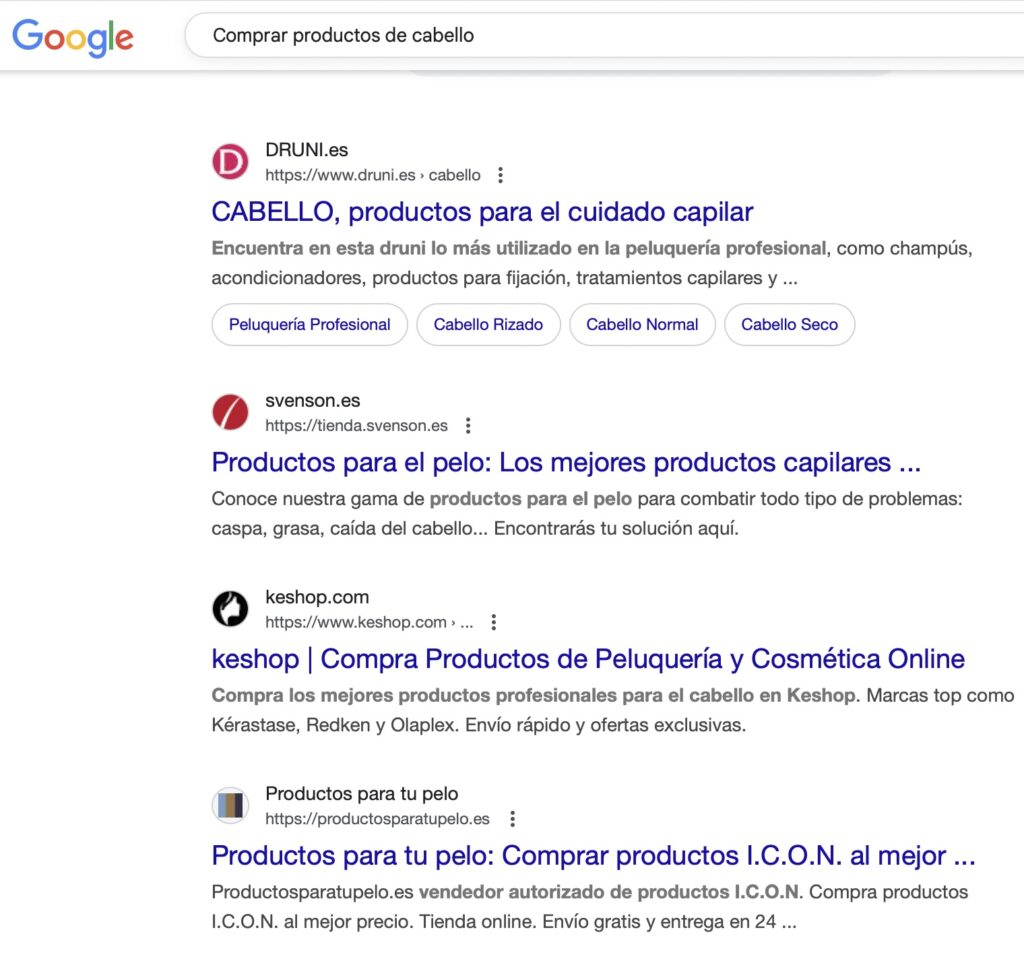Image resolution: width=1024 pixels, height=963 pixels.
Task: Open 'Productos para tu pelo: Comprar productos I.C.O.N.'
Action: (593, 855)
